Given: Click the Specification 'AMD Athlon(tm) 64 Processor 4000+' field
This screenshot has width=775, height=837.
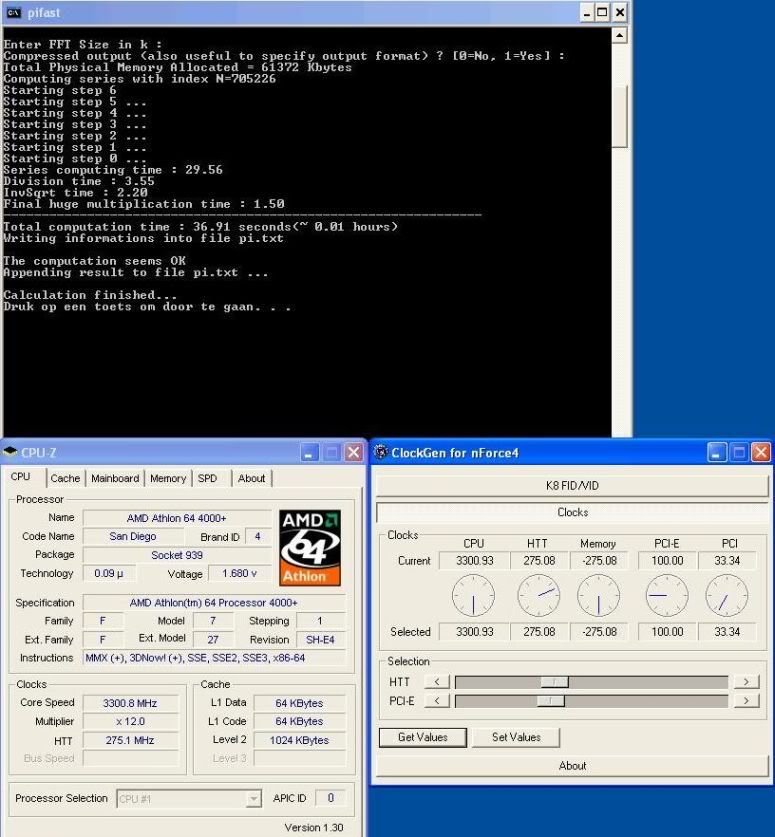Looking at the screenshot, I should (213, 603).
